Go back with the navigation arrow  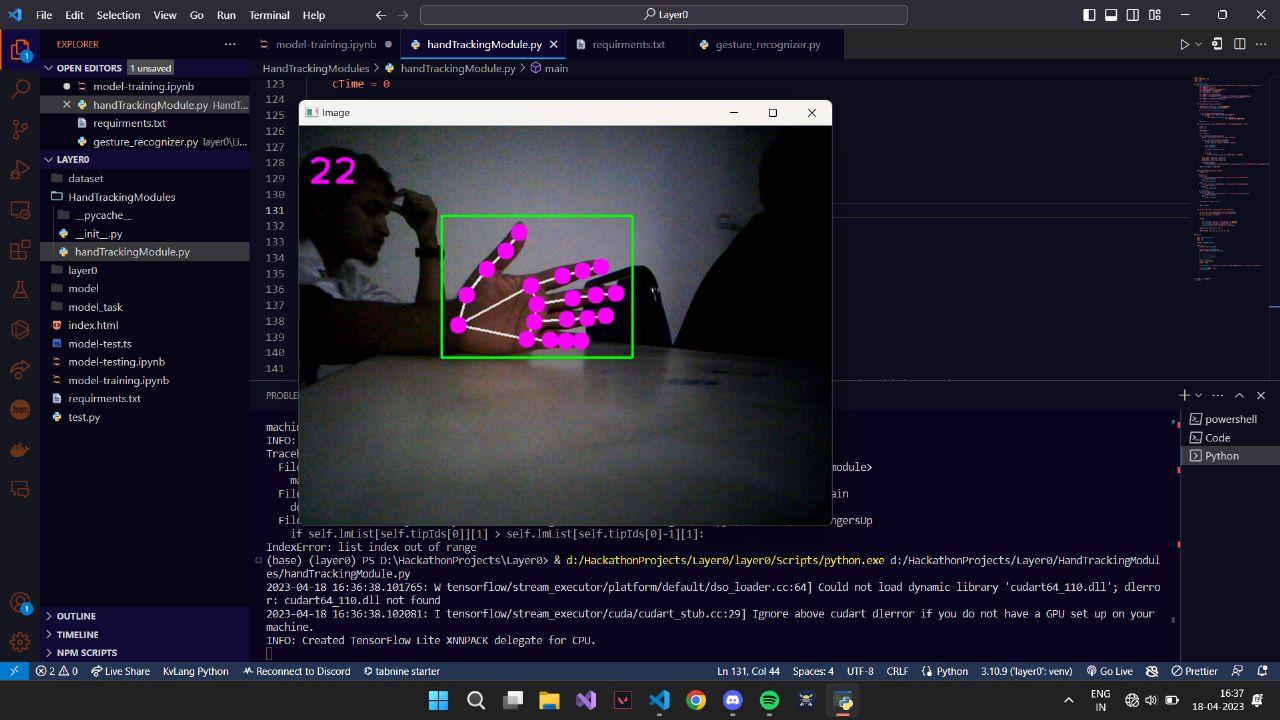[381, 15]
